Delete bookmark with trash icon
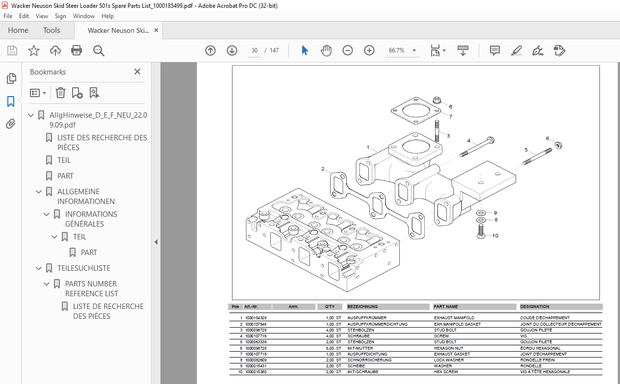This screenshot has width=620, height=384. click(x=60, y=93)
